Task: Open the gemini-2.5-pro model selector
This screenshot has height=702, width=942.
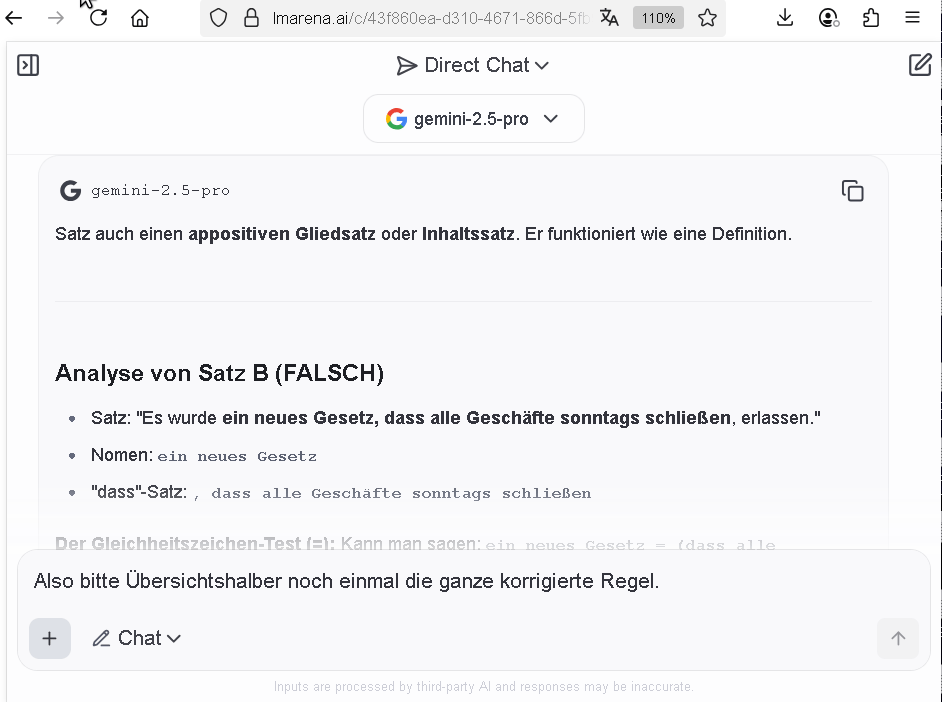Action: 473,119
